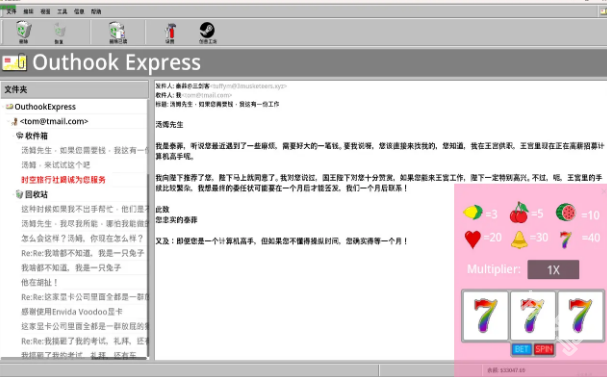607x377 pixels.
Task: Click the red SPIN button
Action: (x=544, y=349)
